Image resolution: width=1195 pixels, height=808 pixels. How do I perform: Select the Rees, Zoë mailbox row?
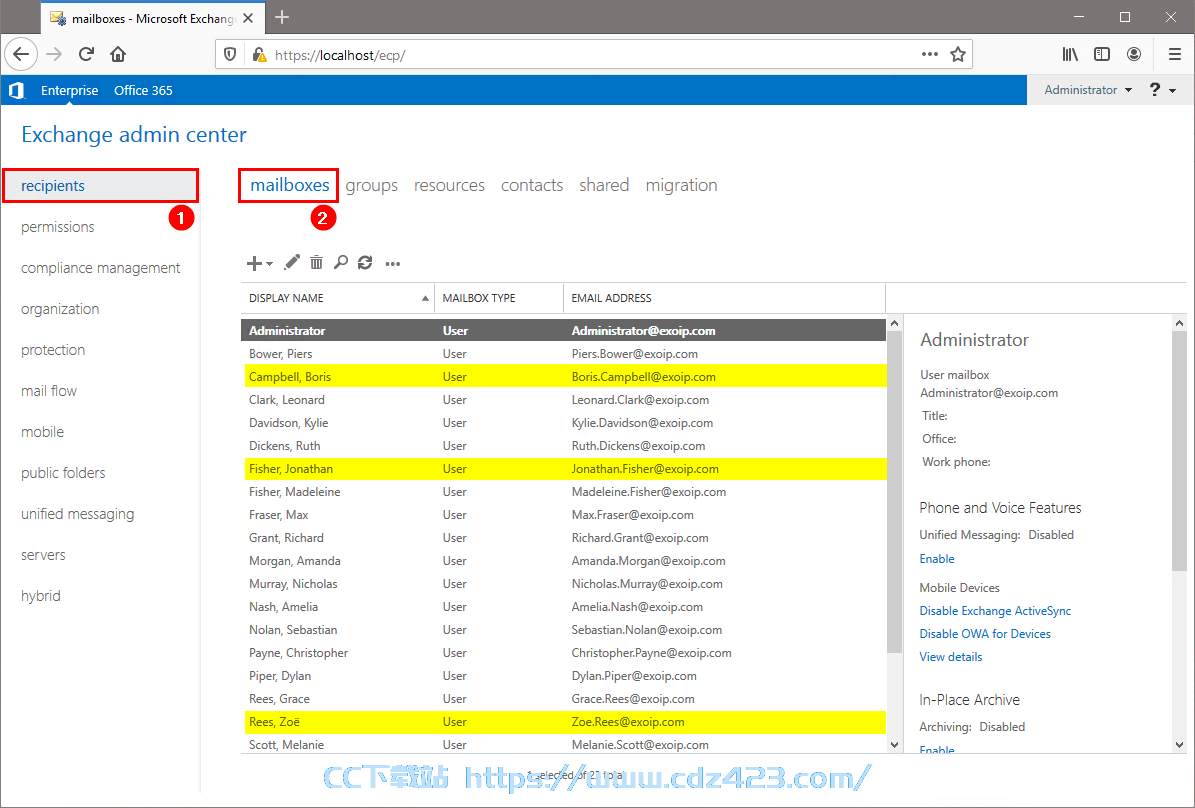(563, 722)
